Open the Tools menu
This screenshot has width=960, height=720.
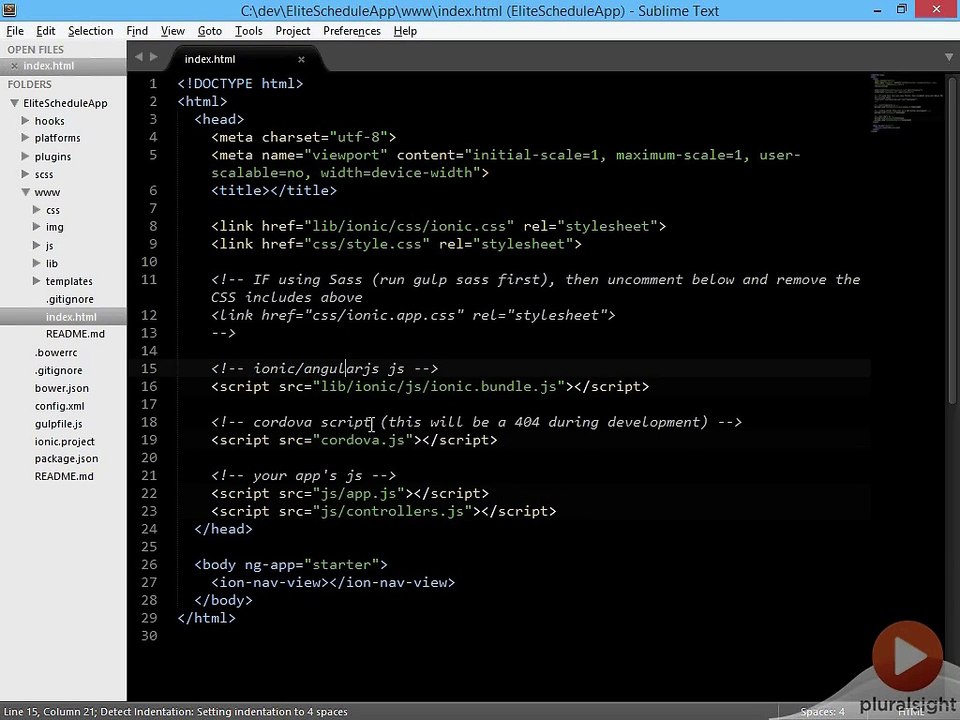click(x=249, y=31)
